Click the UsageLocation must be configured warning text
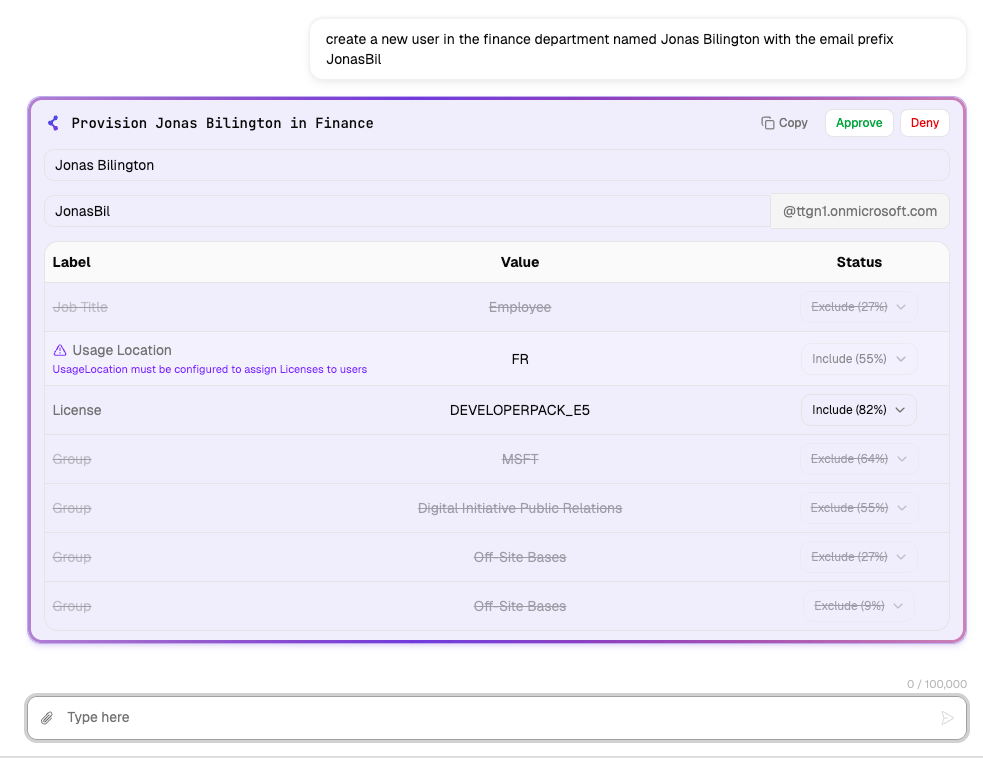This screenshot has height=758, width=983. pyautogui.click(x=209, y=369)
